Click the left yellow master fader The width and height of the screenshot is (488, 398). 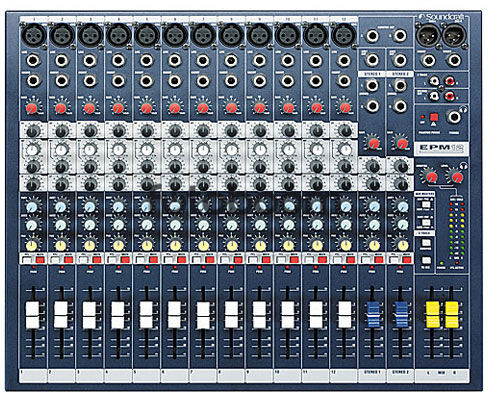(x=432, y=315)
